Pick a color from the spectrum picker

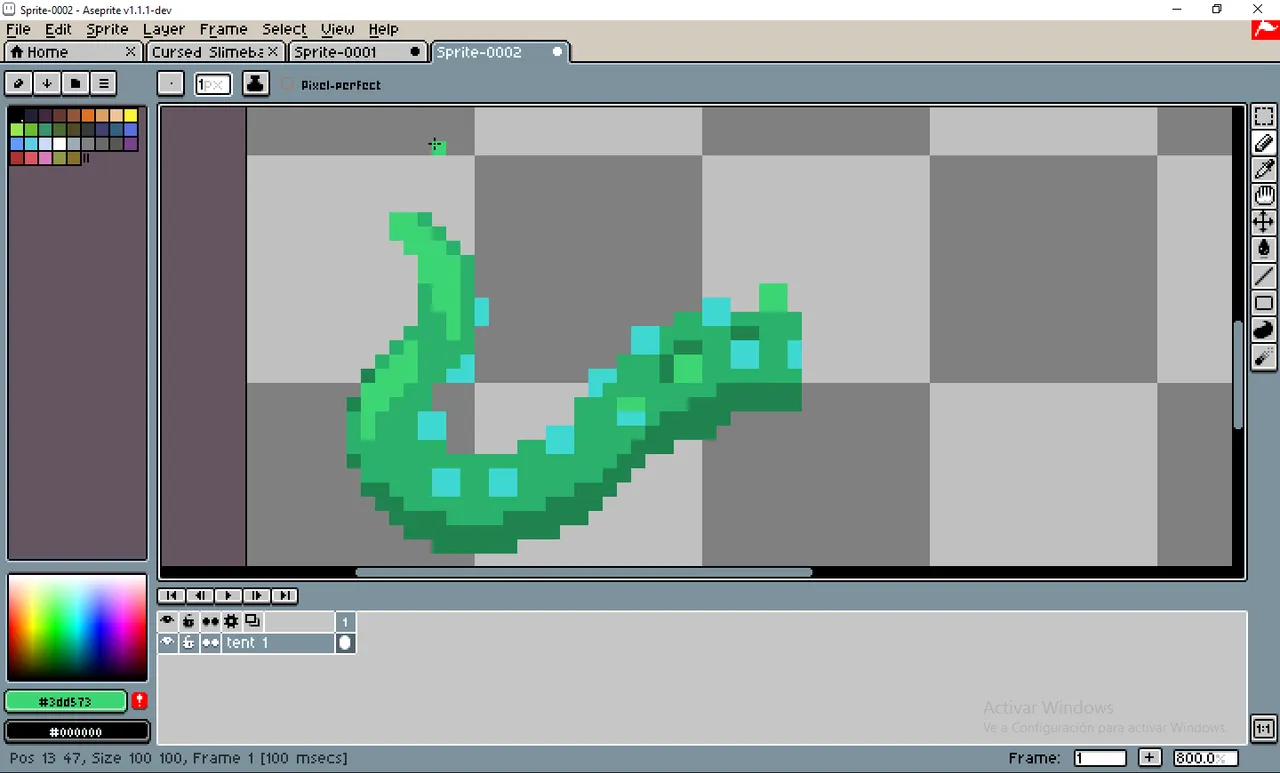pos(77,627)
